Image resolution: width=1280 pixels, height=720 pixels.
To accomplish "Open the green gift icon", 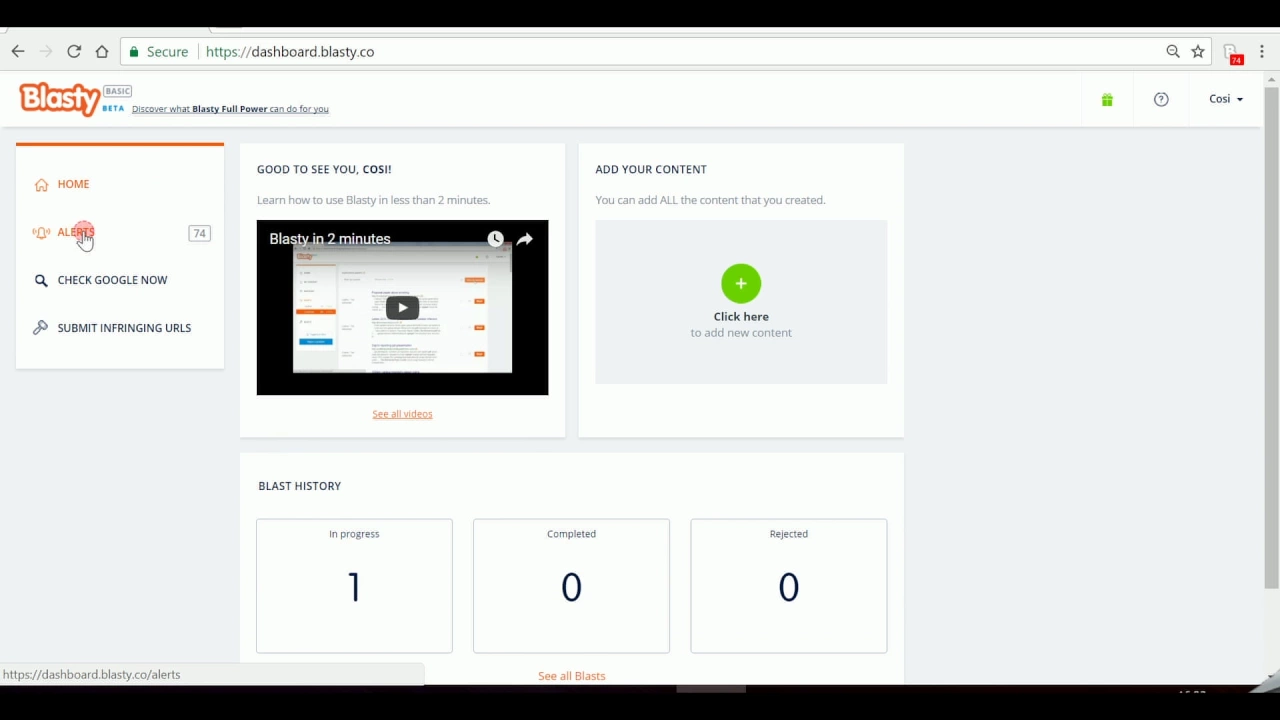I will [x=1107, y=99].
